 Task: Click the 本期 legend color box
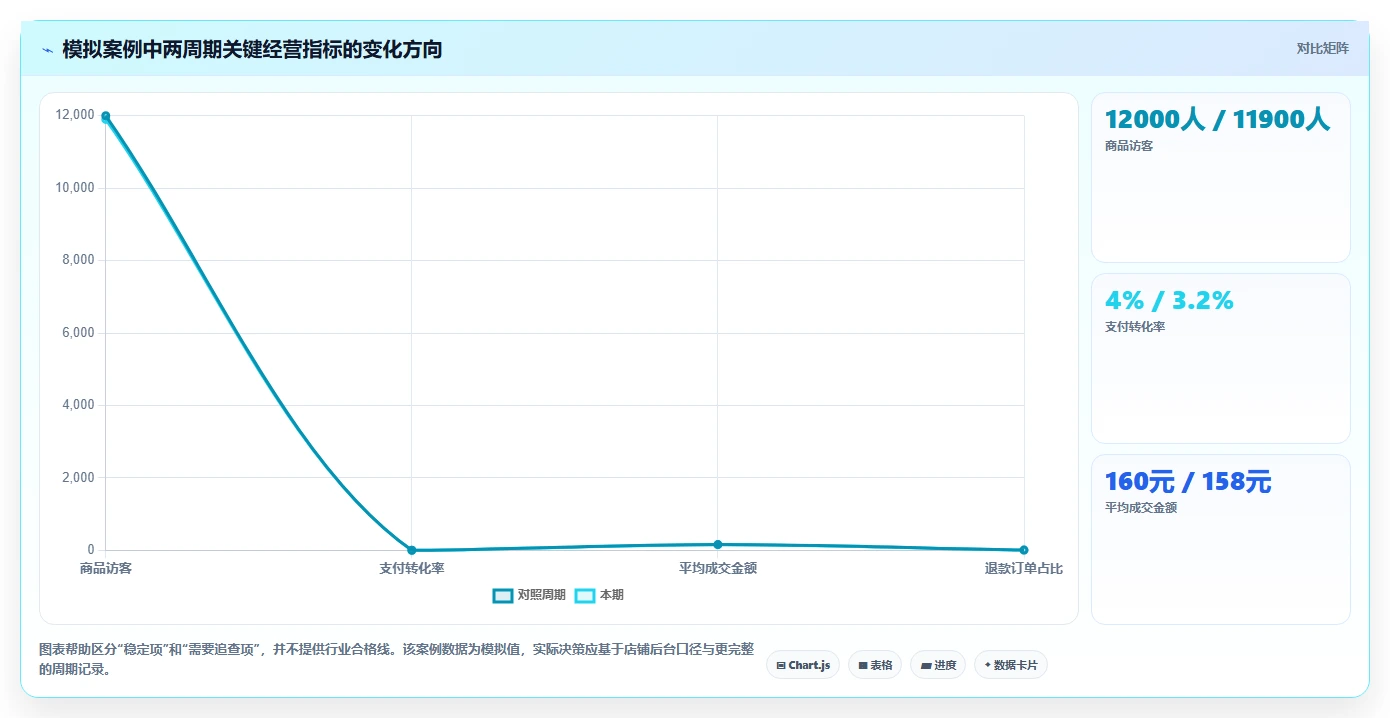[585, 595]
